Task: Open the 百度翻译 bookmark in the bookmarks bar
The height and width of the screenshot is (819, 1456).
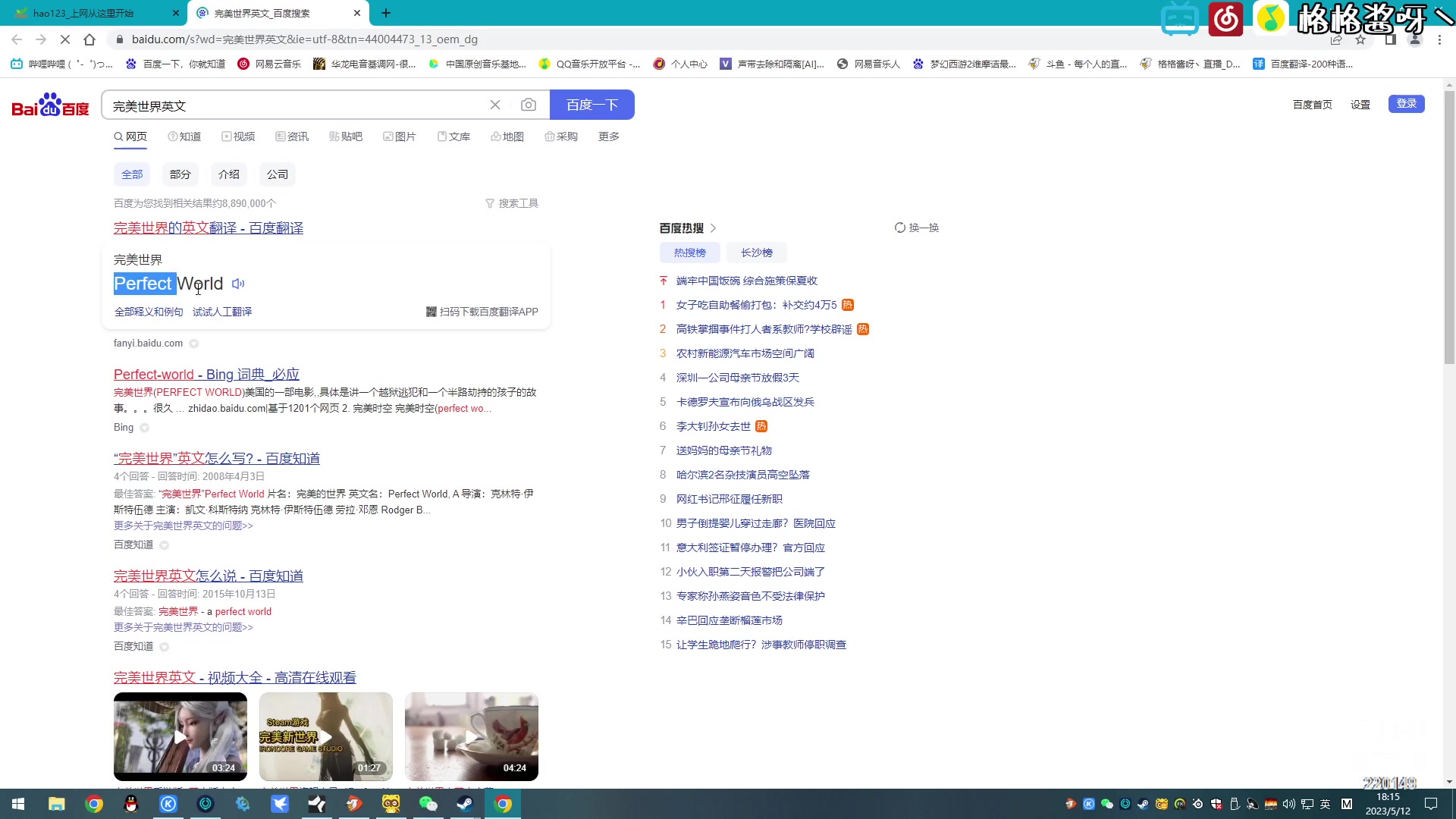Action: click(x=1303, y=64)
